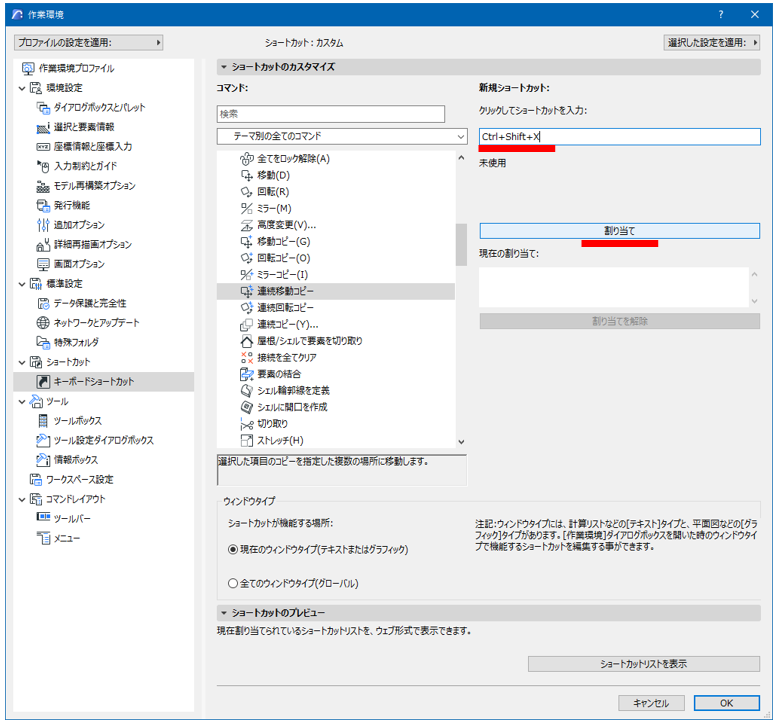The image size is (776, 724).
Task: Select the ストレッチ(H) stretch command icon
Action: pos(246,440)
